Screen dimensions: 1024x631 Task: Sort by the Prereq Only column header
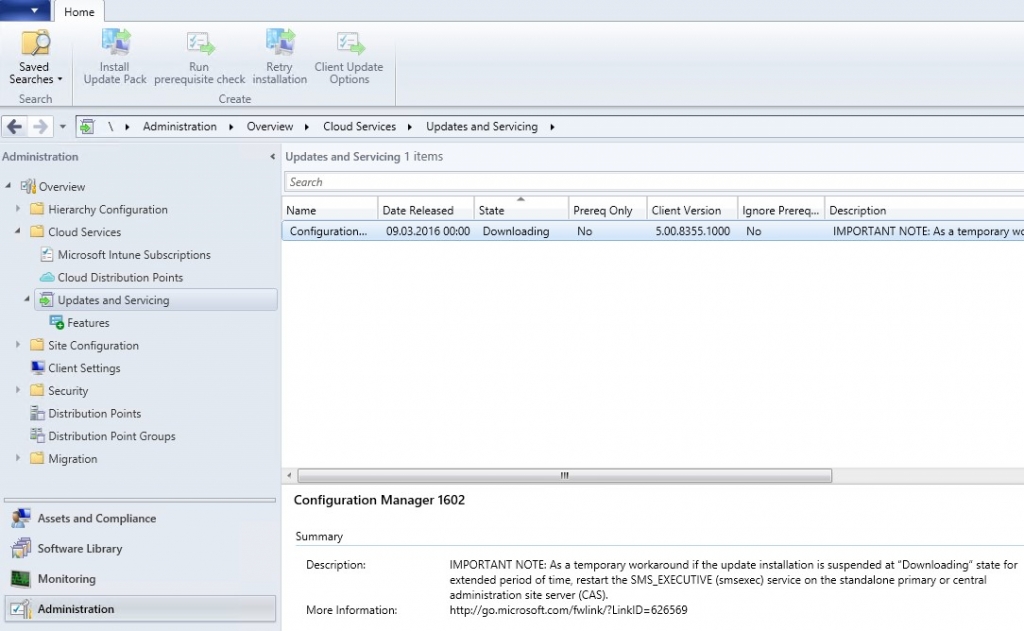pos(607,210)
